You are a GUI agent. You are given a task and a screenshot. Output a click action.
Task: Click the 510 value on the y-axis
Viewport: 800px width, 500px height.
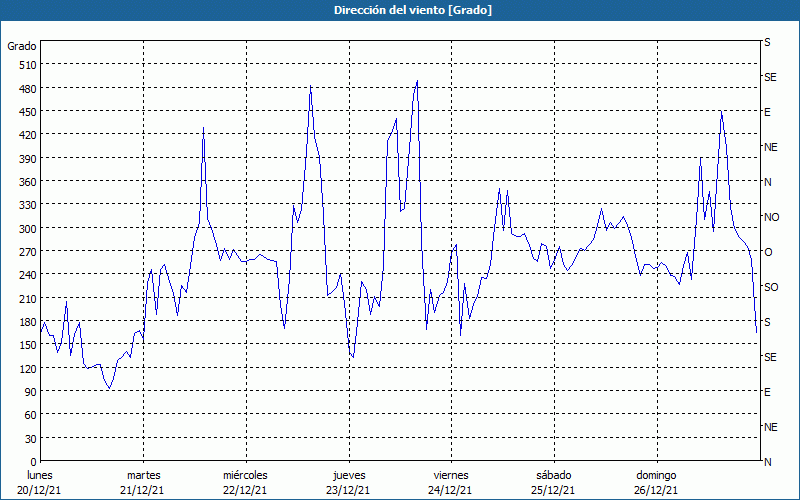(29, 65)
